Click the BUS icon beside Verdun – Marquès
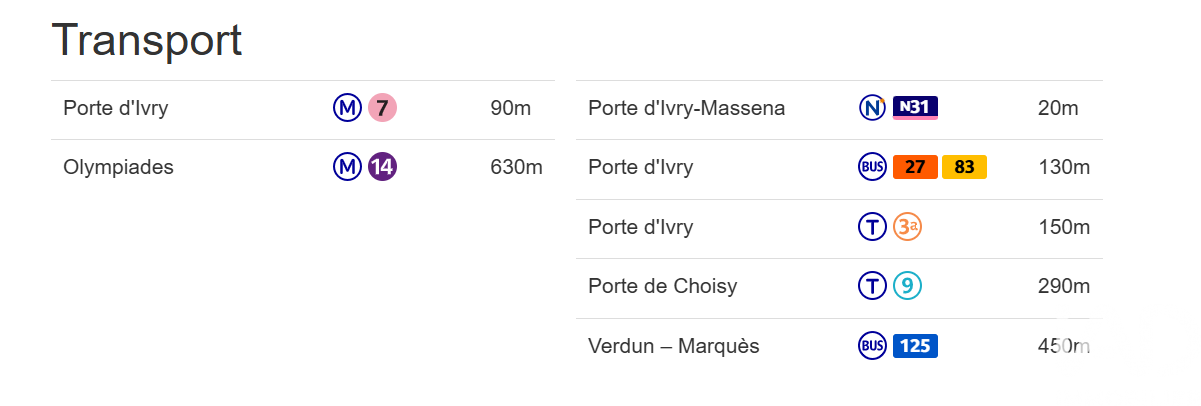Image resolution: width=1201 pixels, height=406 pixels. point(872,346)
